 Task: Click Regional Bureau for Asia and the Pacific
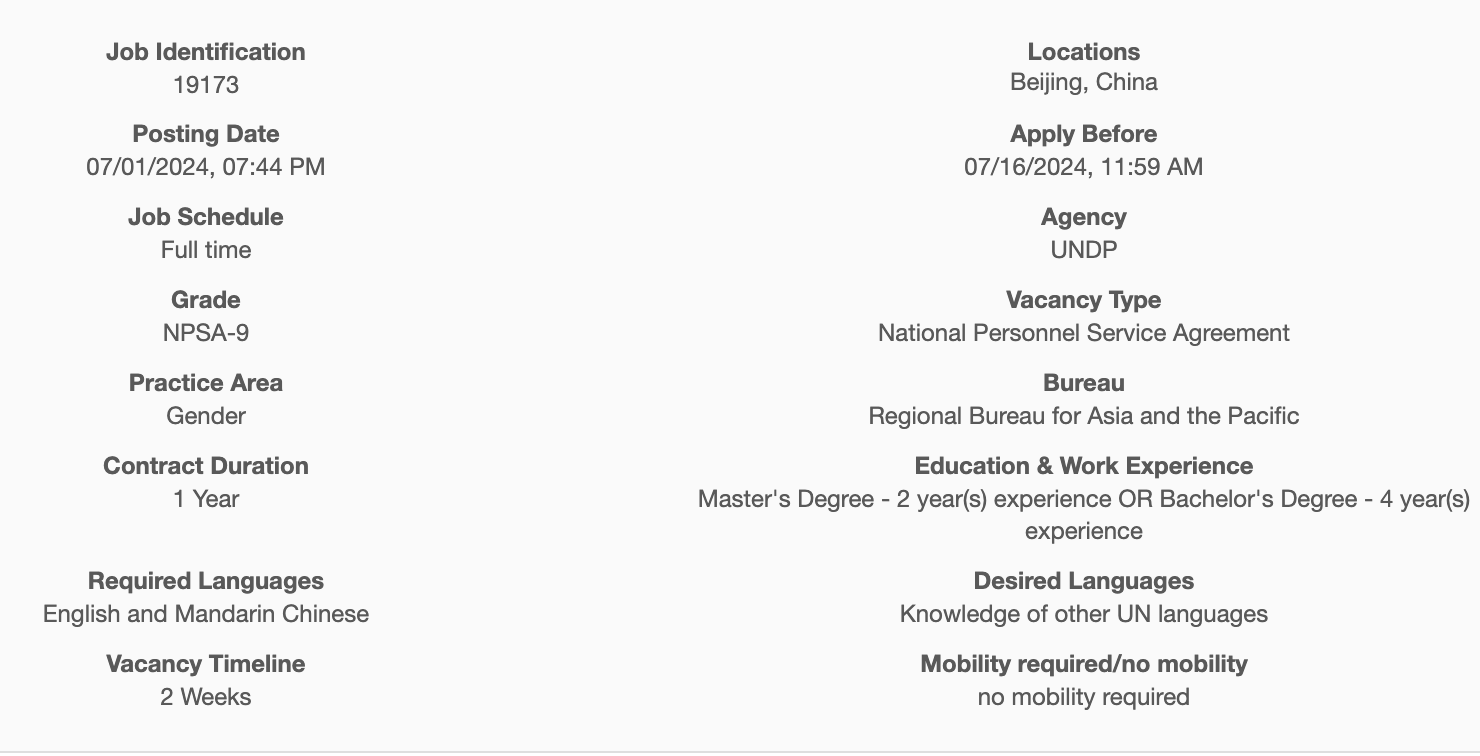tap(1084, 416)
